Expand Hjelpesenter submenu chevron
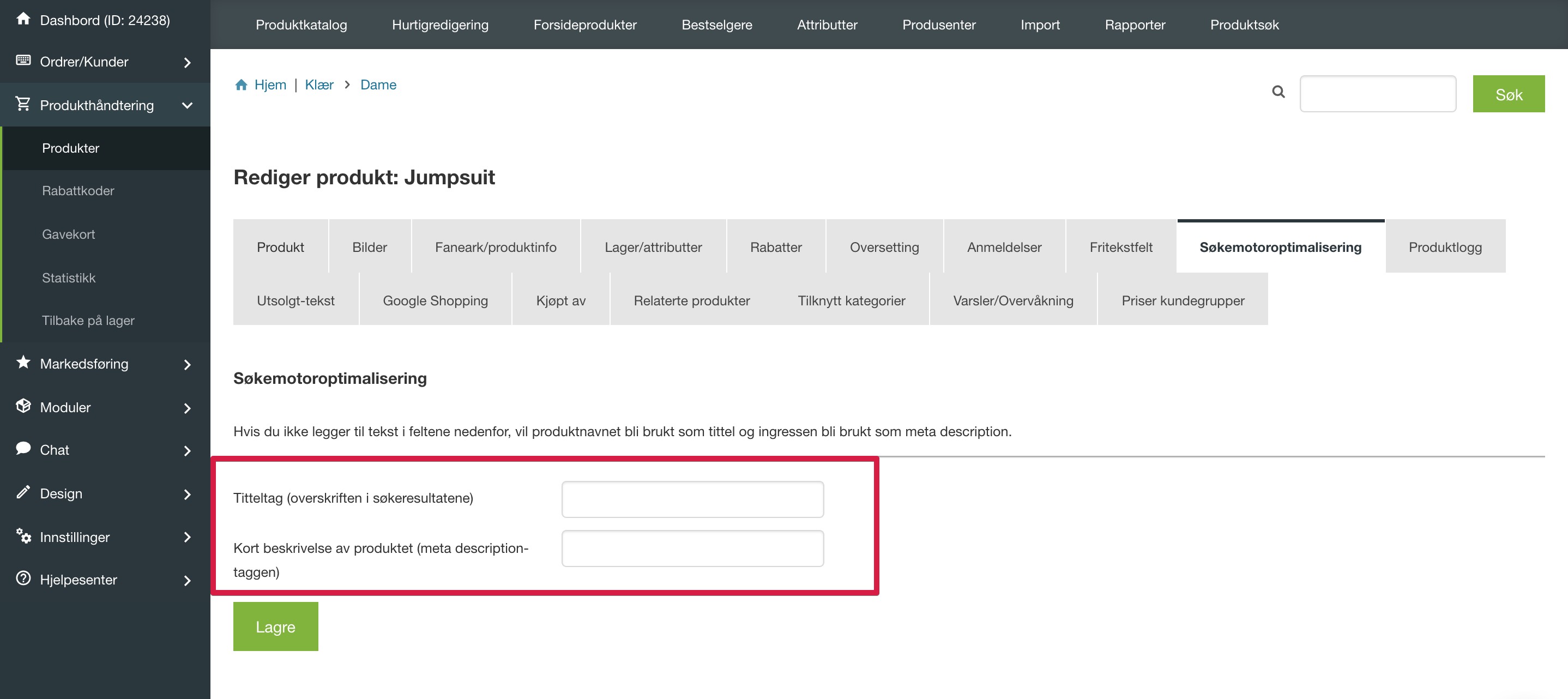 [x=188, y=581]
